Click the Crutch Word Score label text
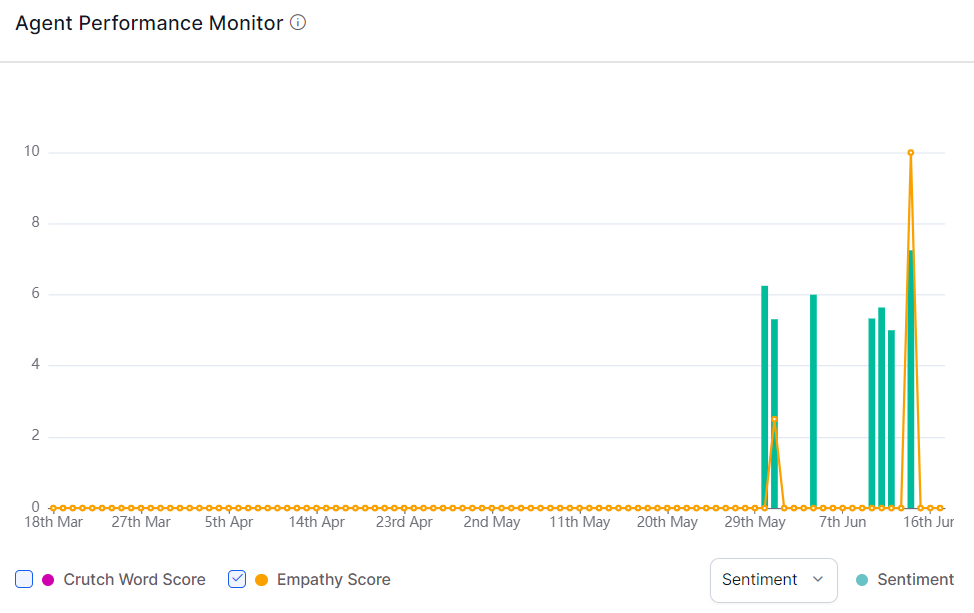Viewport: 974px width, 613px height. click(134, 580)
